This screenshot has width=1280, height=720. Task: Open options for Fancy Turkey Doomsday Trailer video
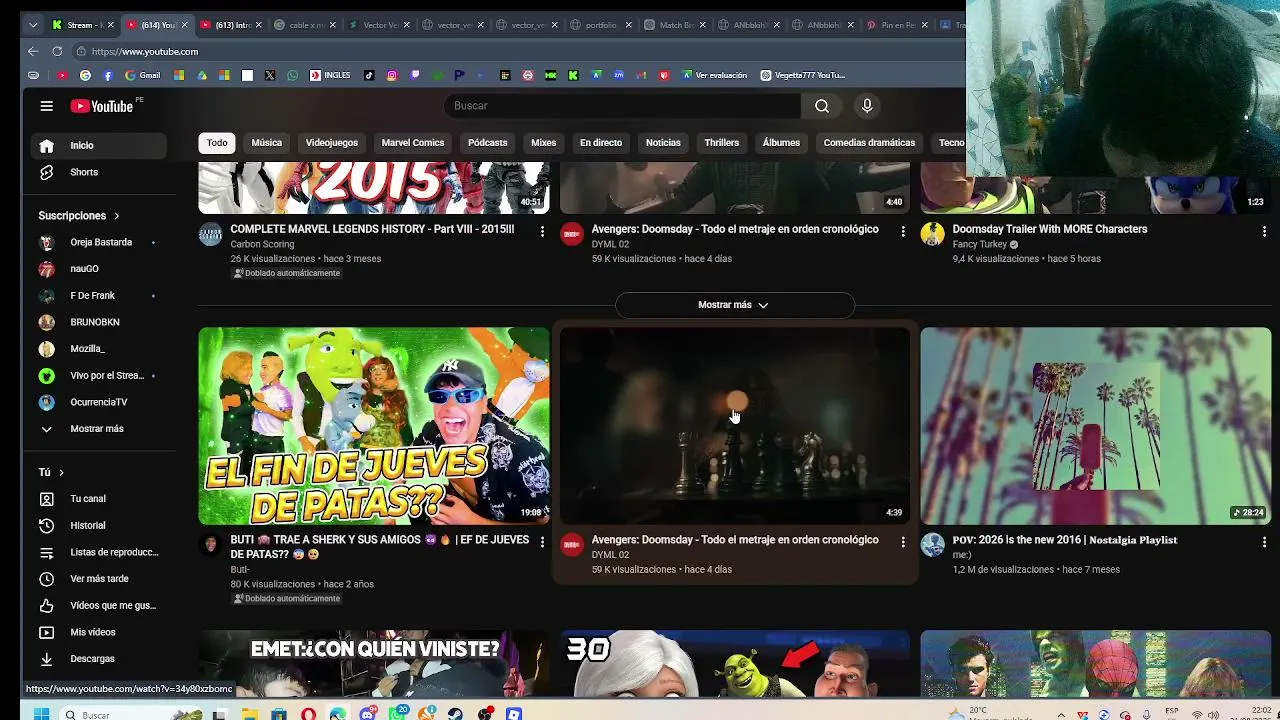[x=1264, y=231]
